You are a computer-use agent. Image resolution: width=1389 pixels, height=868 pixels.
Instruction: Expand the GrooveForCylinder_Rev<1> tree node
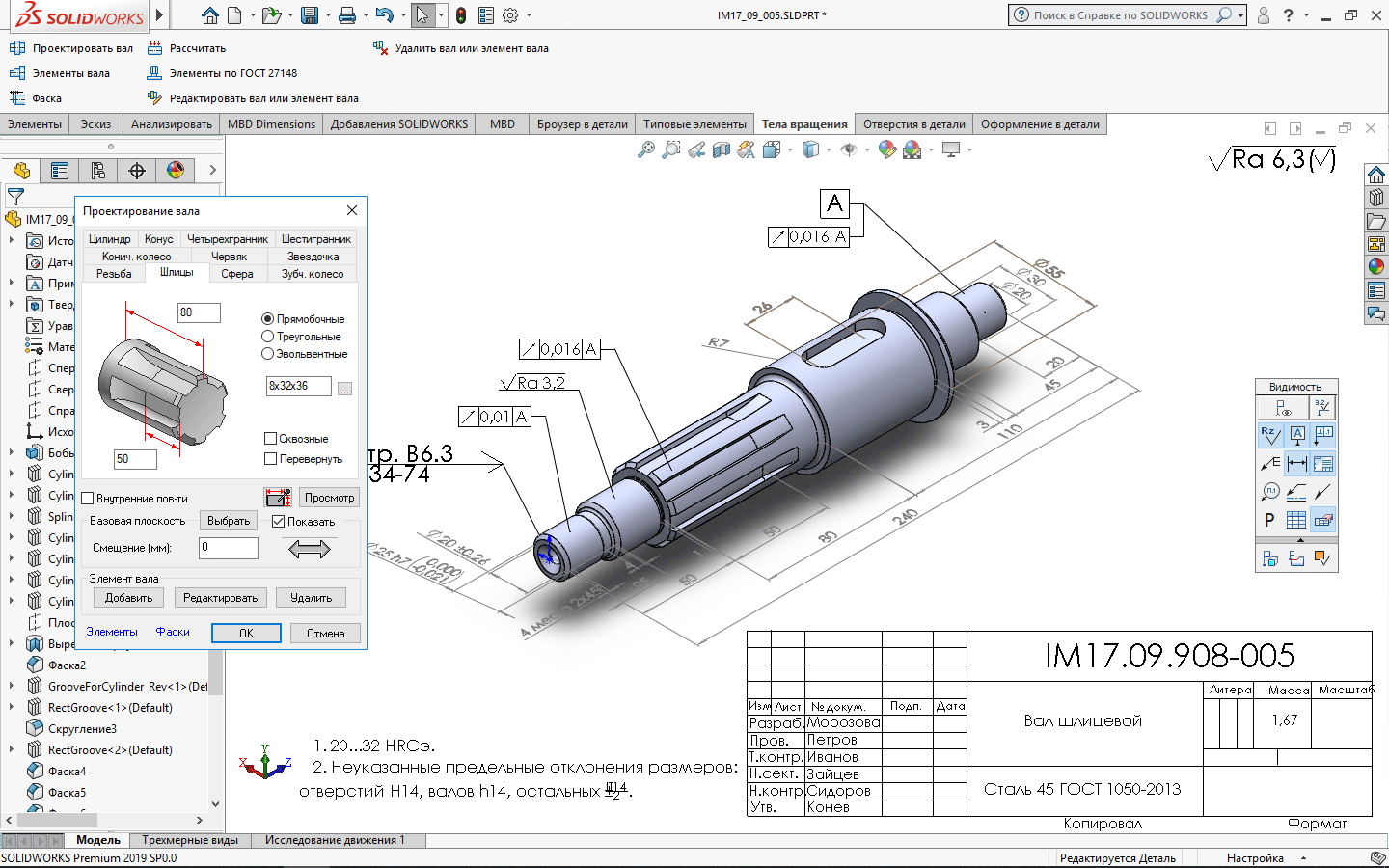pyautogui.click(x=11, y=687)
